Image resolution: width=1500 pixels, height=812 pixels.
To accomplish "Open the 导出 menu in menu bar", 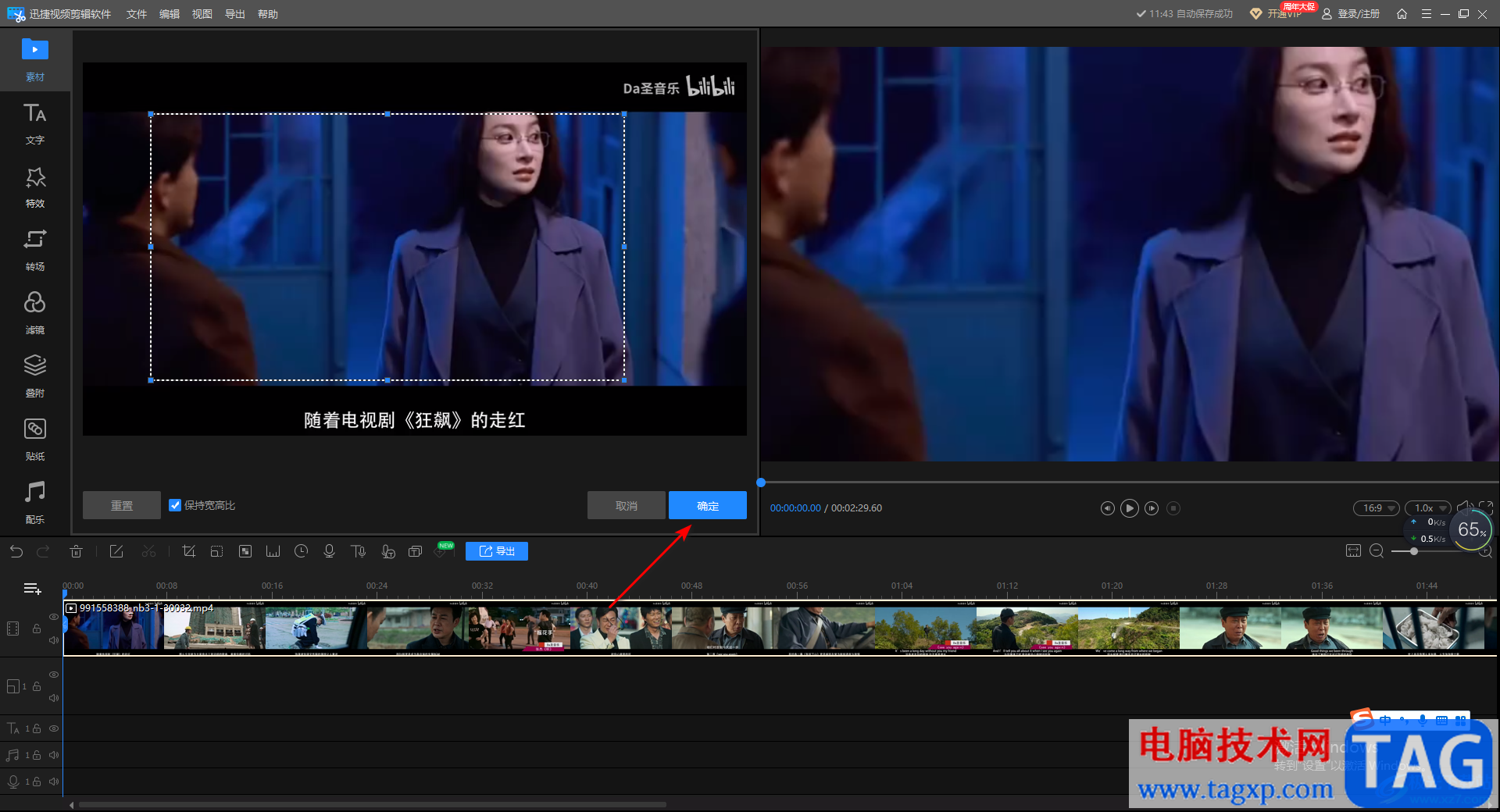I will tap(235, 14).
